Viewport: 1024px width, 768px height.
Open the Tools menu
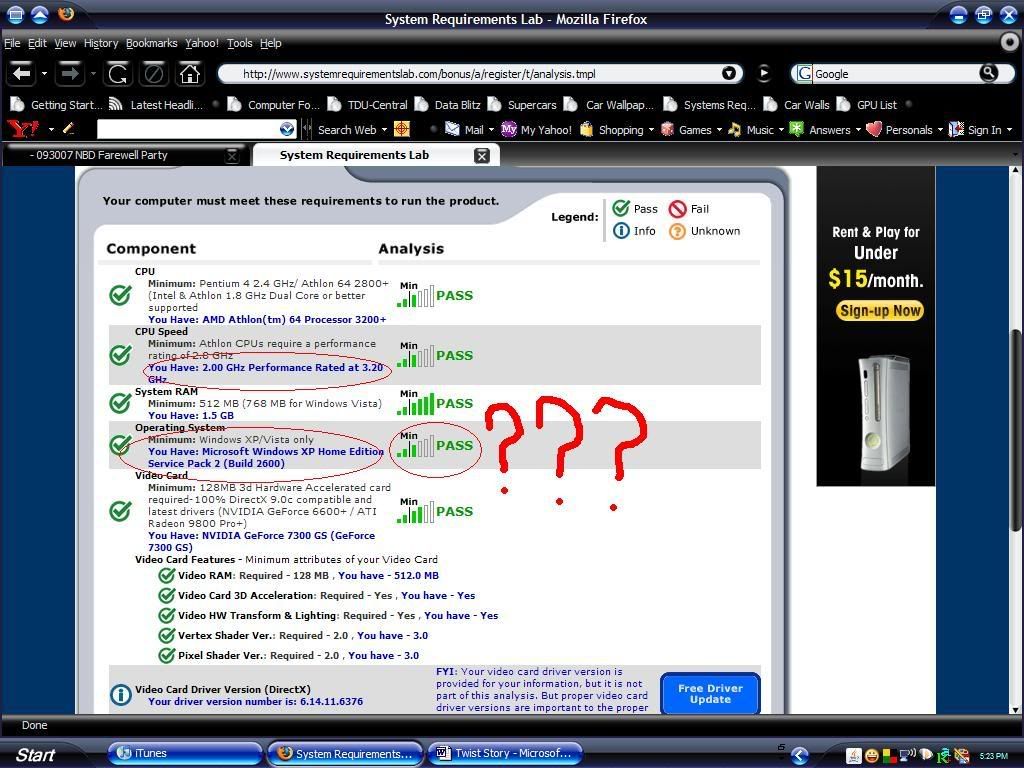pos(239,43)
